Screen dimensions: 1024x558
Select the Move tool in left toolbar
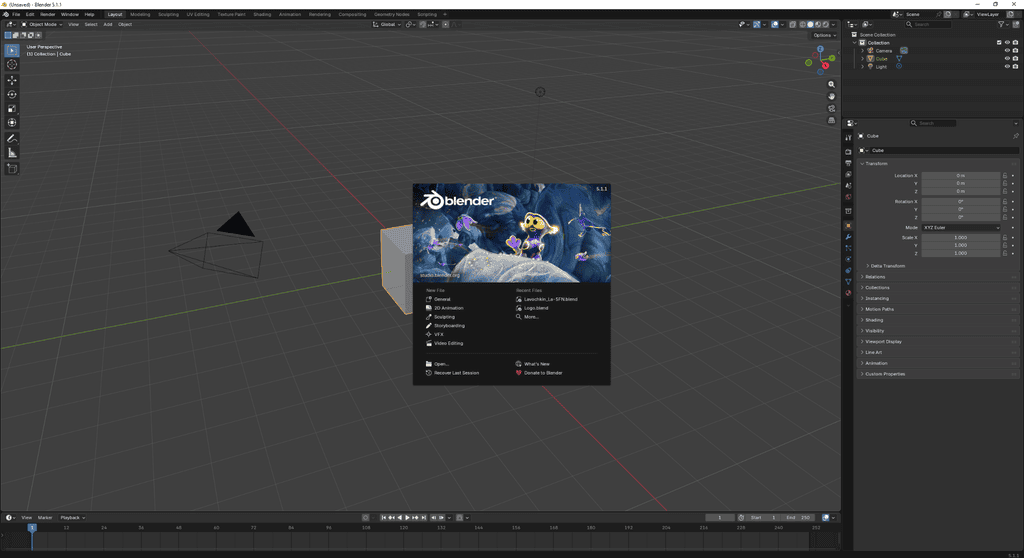[x=12, y=80]
